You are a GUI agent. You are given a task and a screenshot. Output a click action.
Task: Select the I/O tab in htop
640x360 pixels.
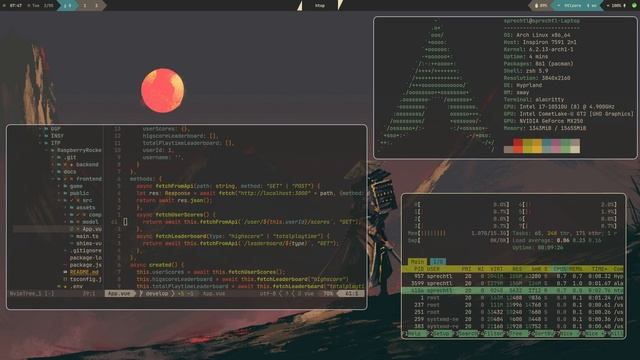pos(438,262)
